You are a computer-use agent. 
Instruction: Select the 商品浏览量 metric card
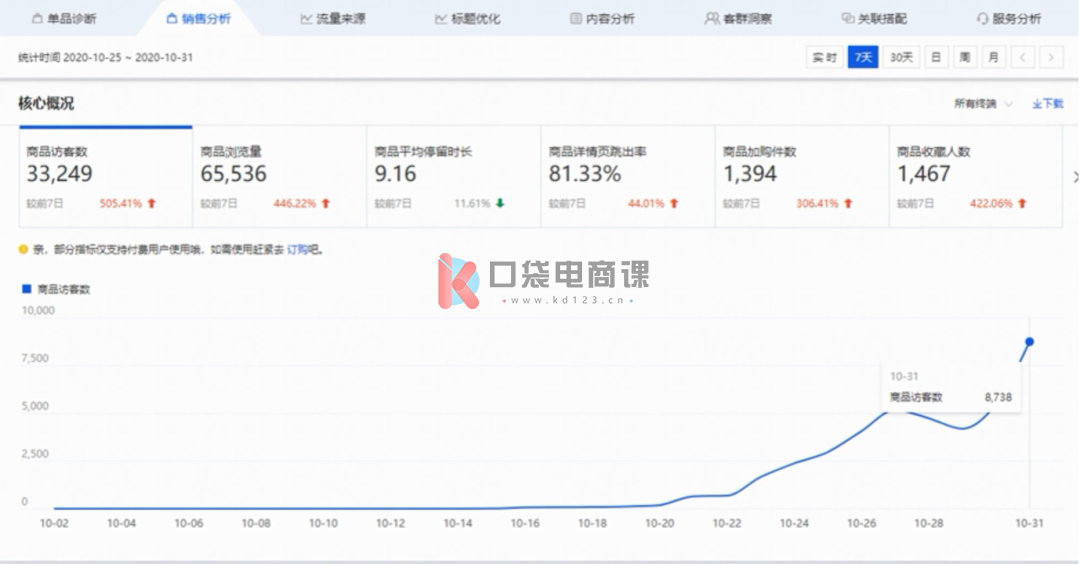[x=280, y=176]
